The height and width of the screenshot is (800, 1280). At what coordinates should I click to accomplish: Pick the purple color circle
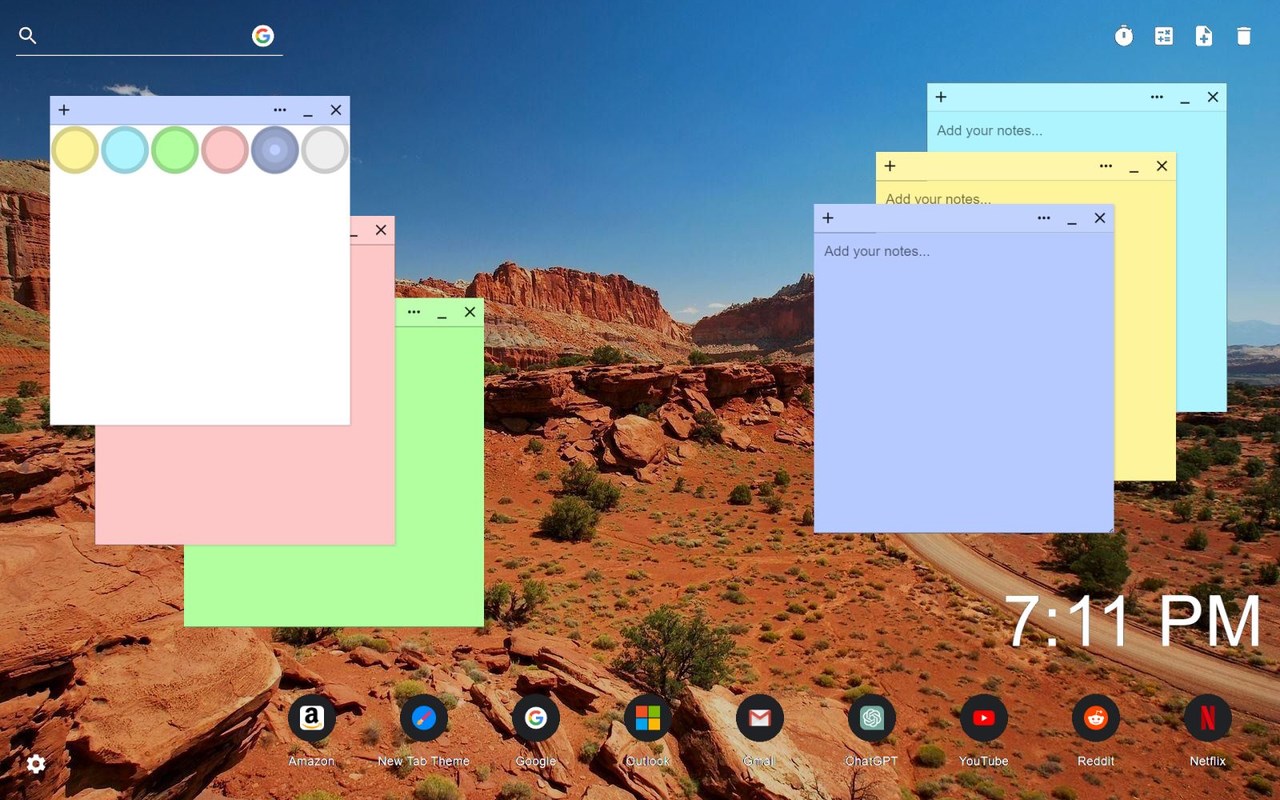(275, 150)
